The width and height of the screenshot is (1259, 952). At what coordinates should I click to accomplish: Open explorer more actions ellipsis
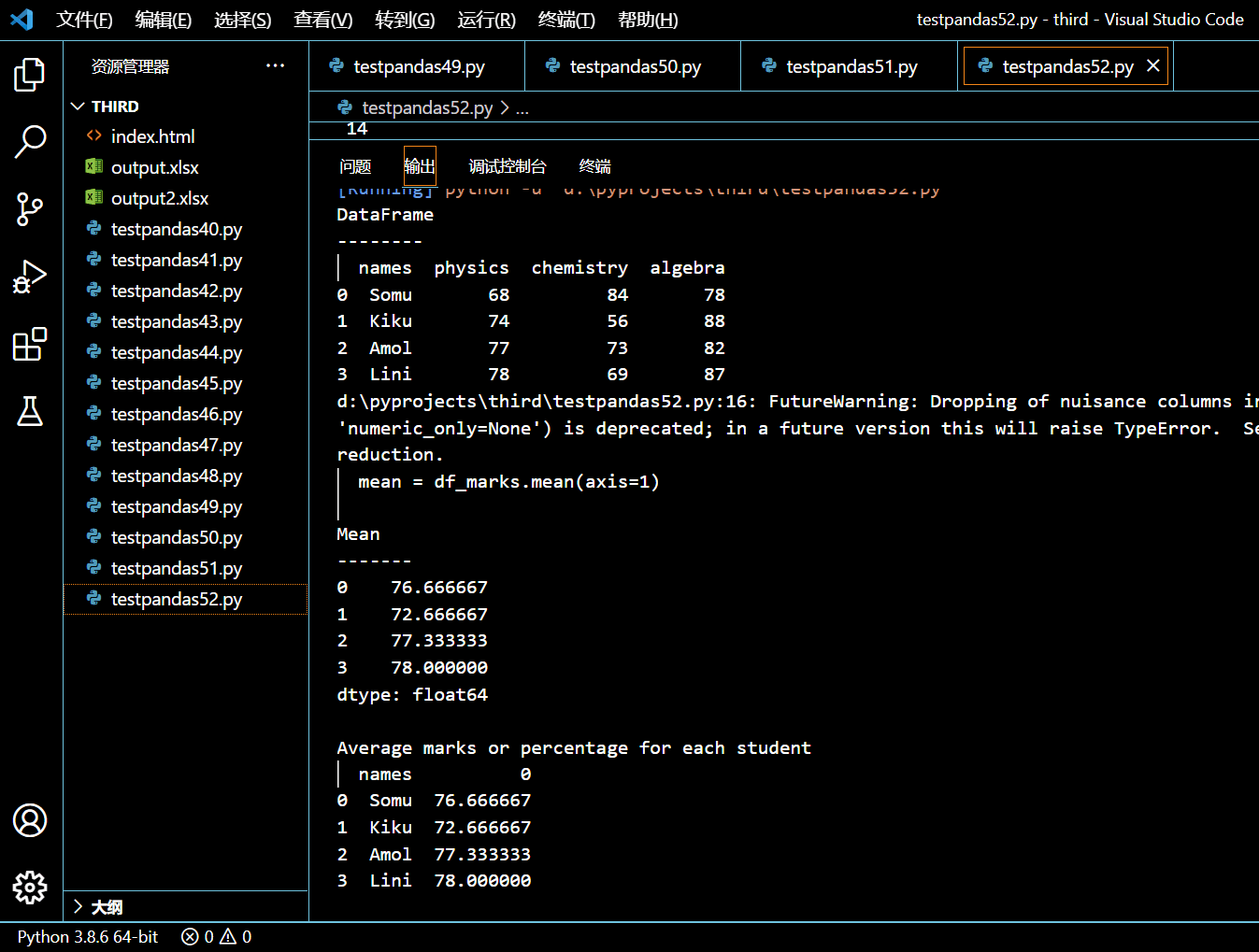click(x=275, y=65)
